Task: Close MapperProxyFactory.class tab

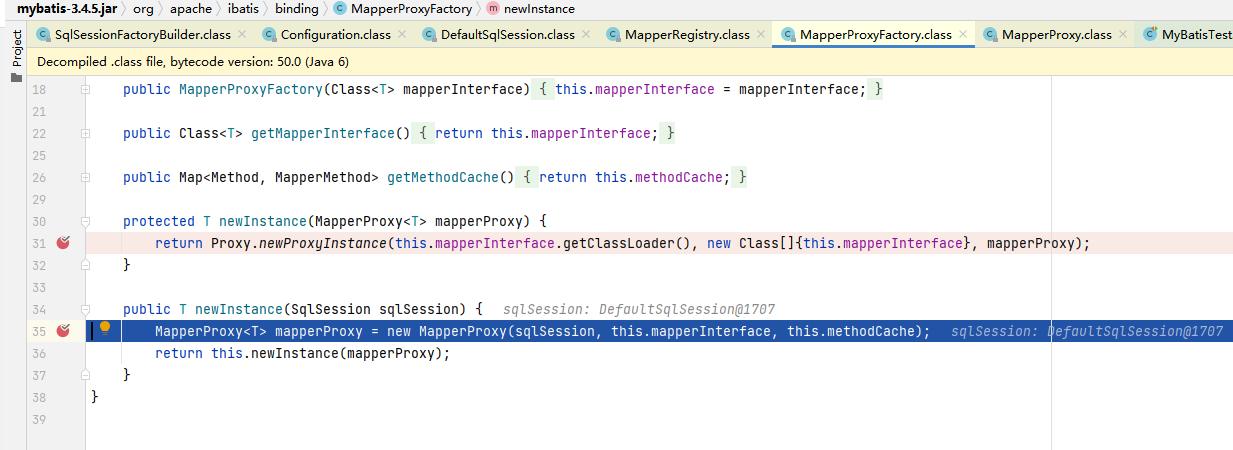Action: 963,34
